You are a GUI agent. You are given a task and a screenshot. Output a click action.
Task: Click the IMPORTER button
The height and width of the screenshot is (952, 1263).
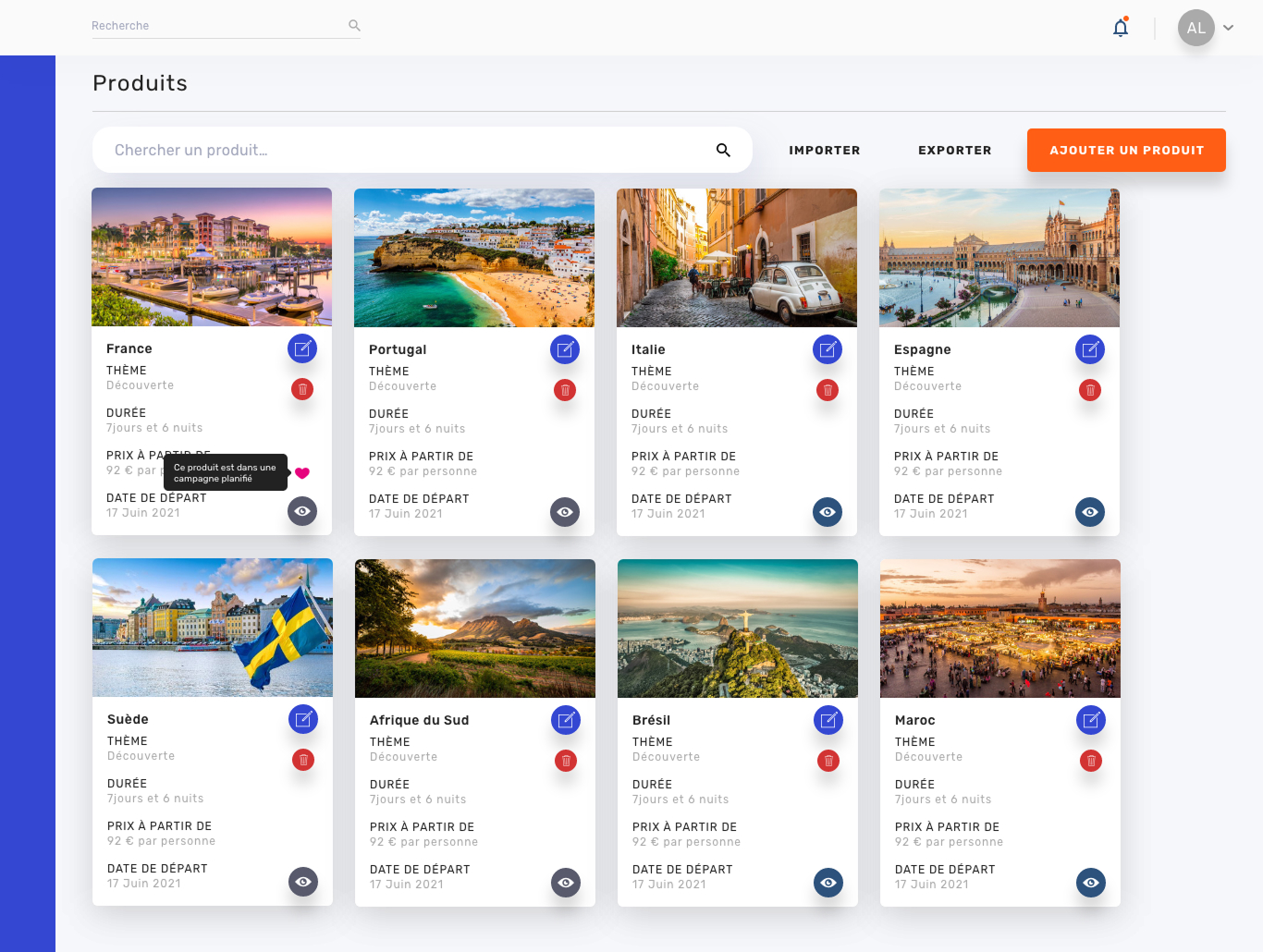pyautogui.click(x=824, y=150)
